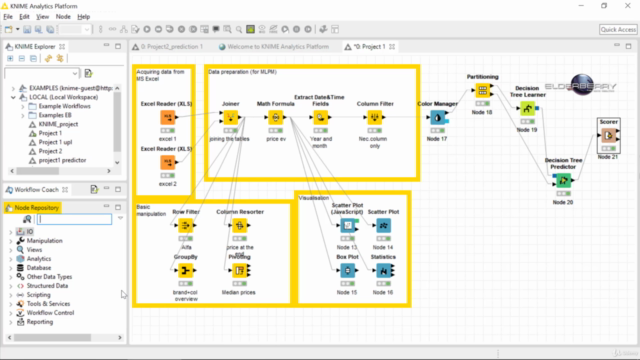Click the Quick Access field
This screenshot has height=360, width=640.
pos(618,29)
